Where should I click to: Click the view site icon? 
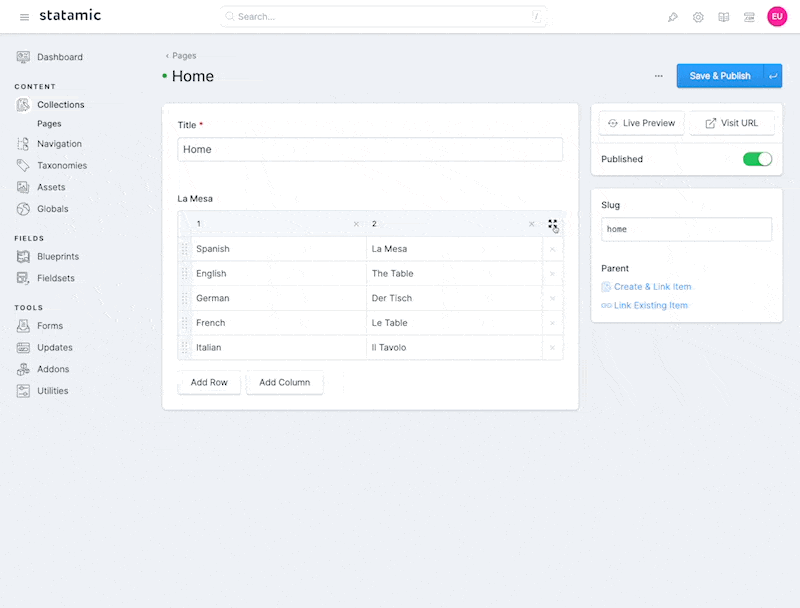click(749, 17)
